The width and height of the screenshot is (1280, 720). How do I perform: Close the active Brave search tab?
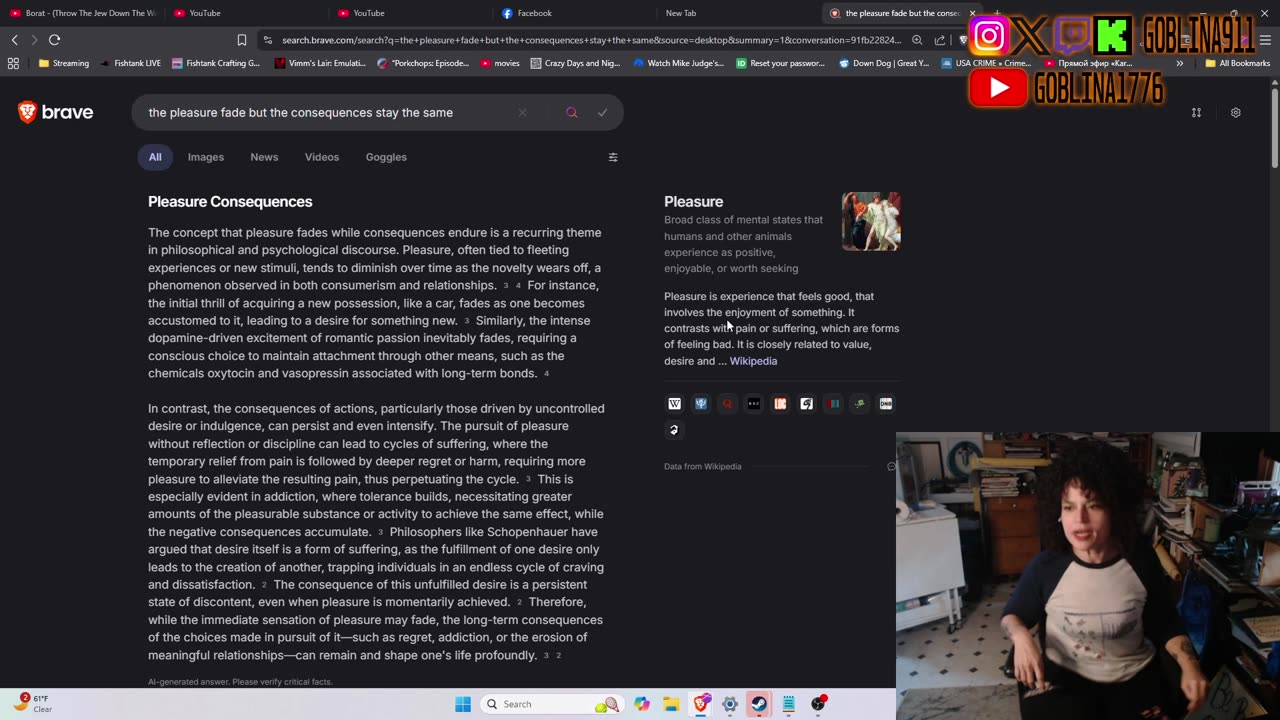[972, 13]
